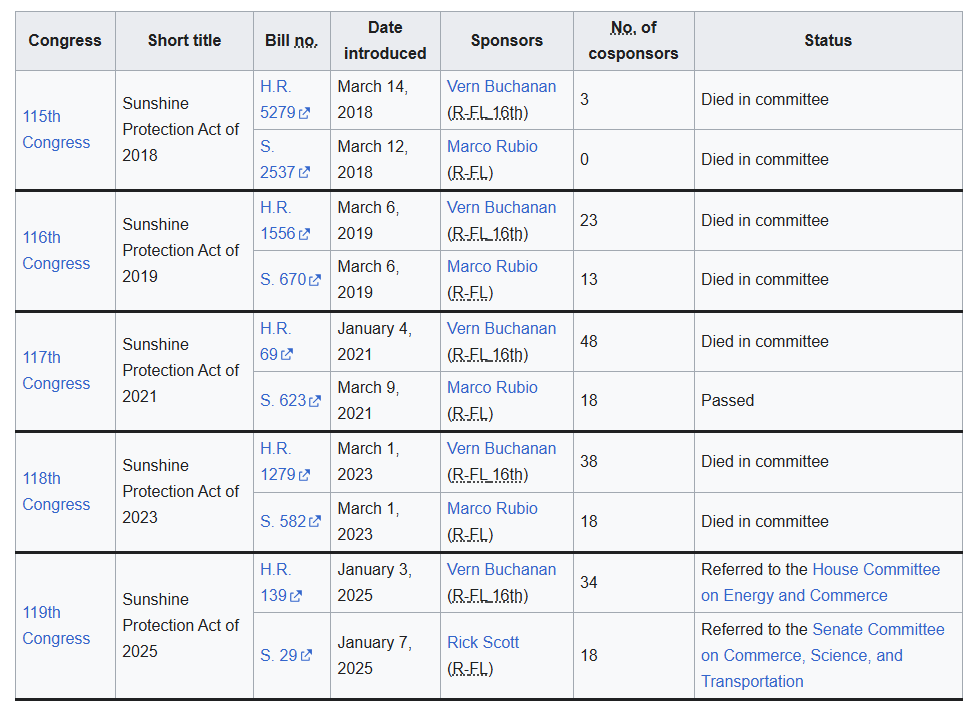Click the January 3, 2025 date cell
The image size is (979, 713).
click(x=385, y=583)
